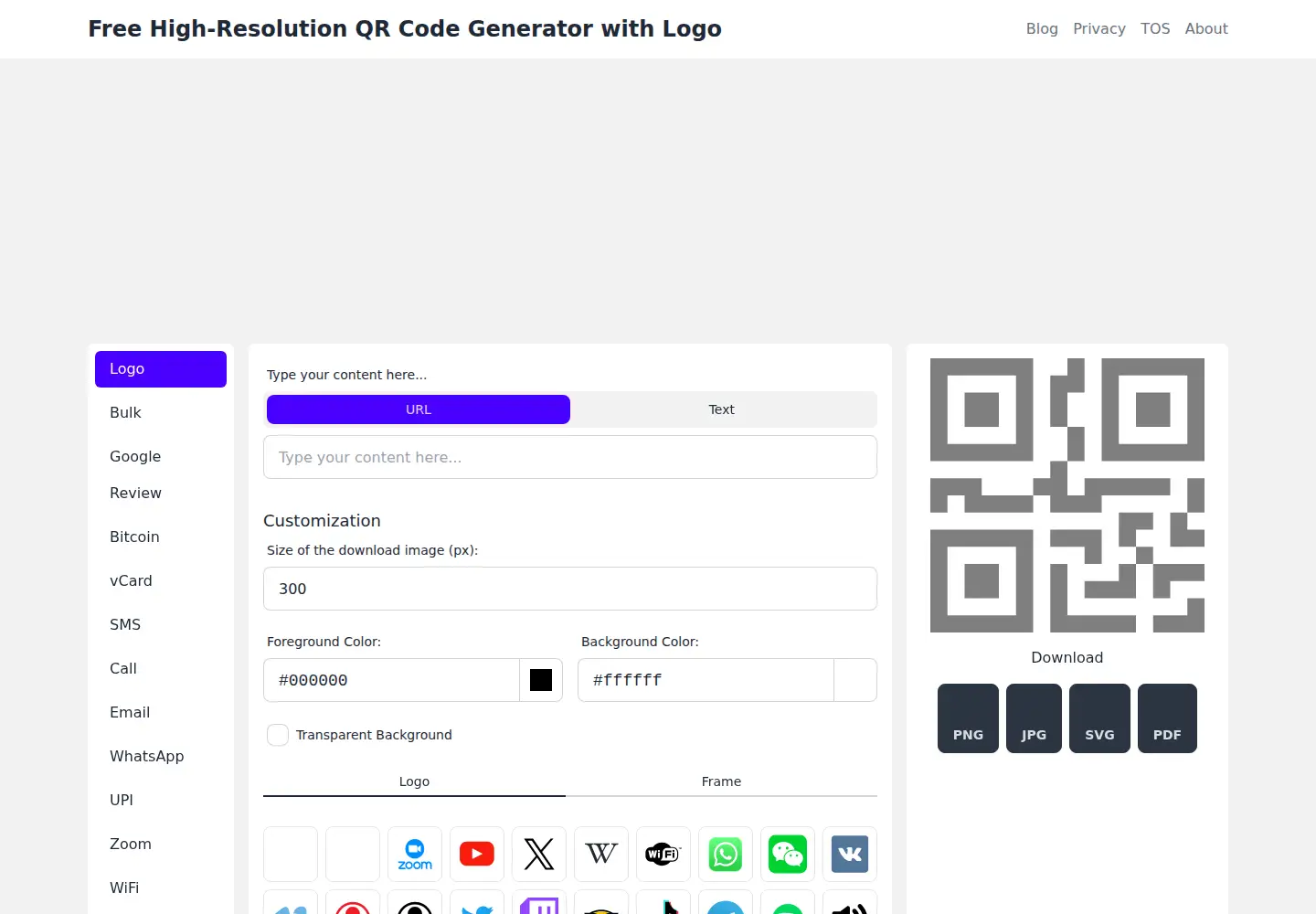Viewport: 1316px width, 914px height.
Task: Open the background color picker swatch
Action: pyautogui.click(x=855, y=680)
